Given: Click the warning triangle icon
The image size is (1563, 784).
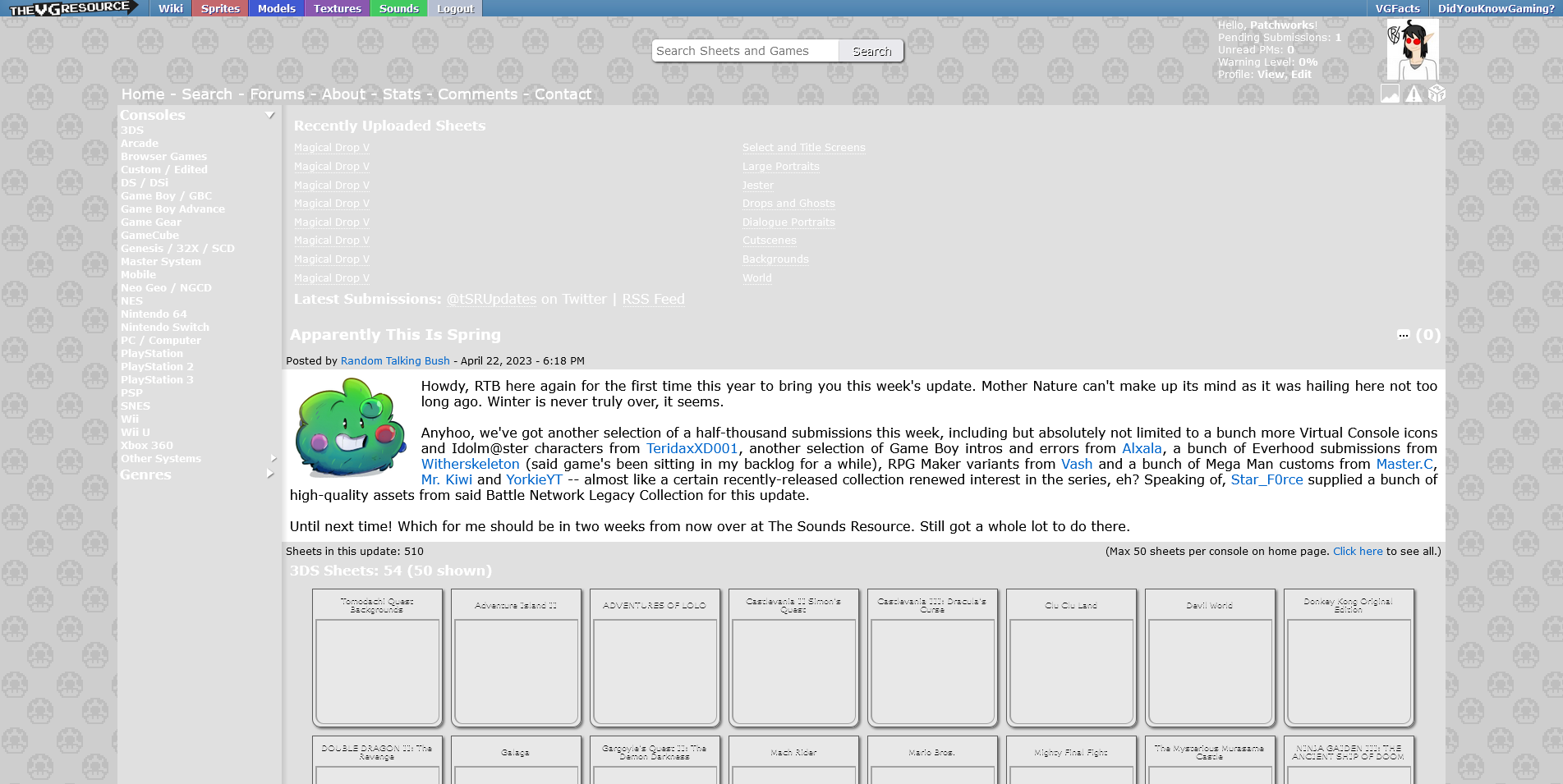Looking at the screenshot, I should click(x=1413, y=94).
